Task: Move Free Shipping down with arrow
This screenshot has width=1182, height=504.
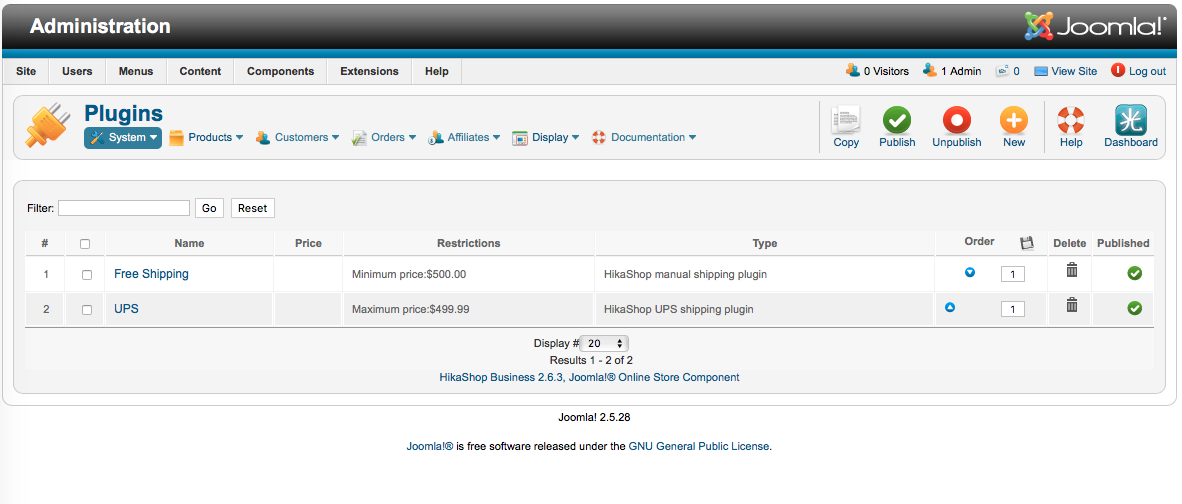Action: tap(970, 272)
